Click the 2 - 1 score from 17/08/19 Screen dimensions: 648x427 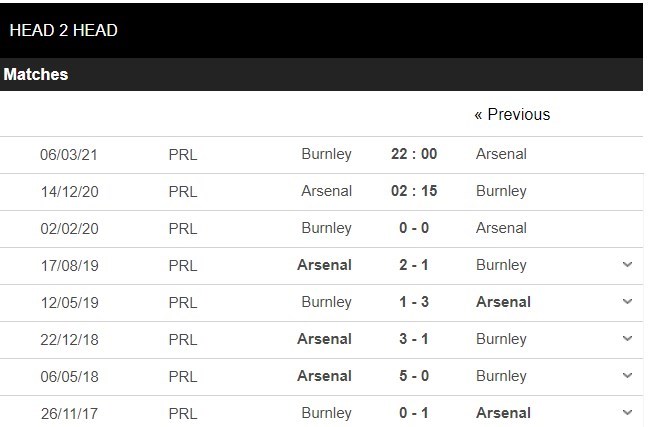coord(414,265)
